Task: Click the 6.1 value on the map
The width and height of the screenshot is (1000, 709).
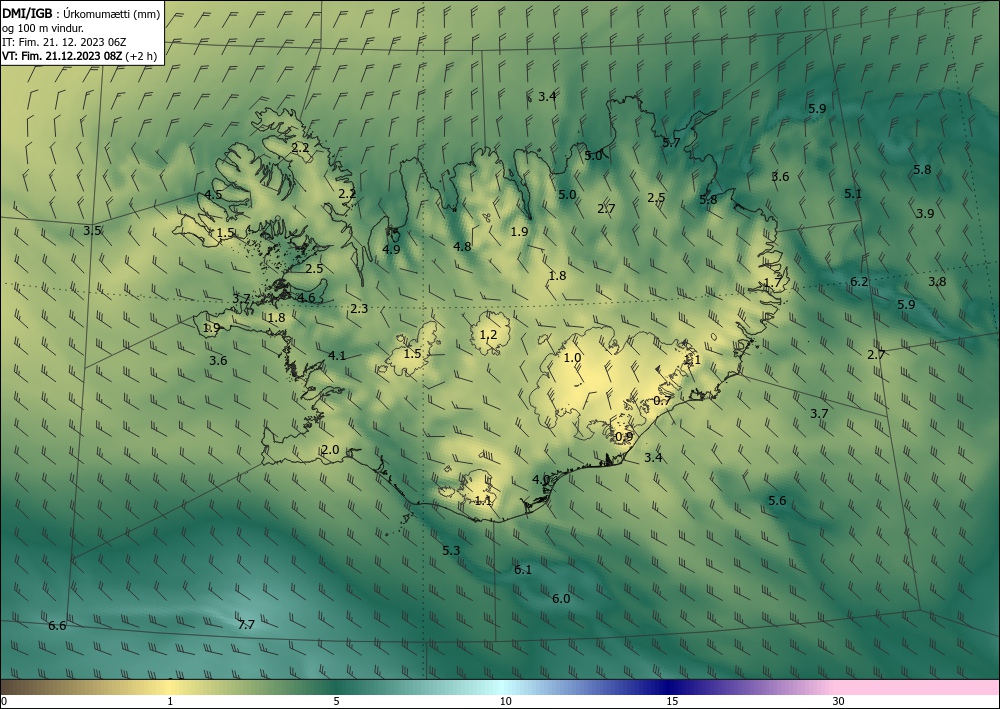Action: click(x=523, y=570)
